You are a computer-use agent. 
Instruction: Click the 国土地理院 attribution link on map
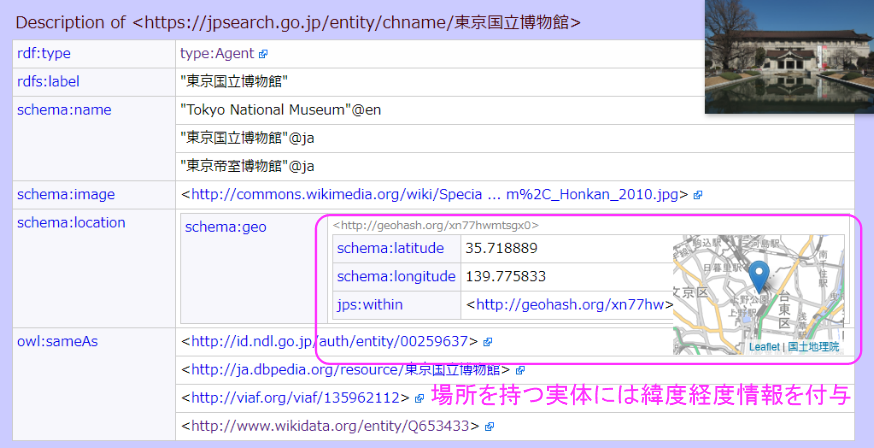(x=813, y=347)
